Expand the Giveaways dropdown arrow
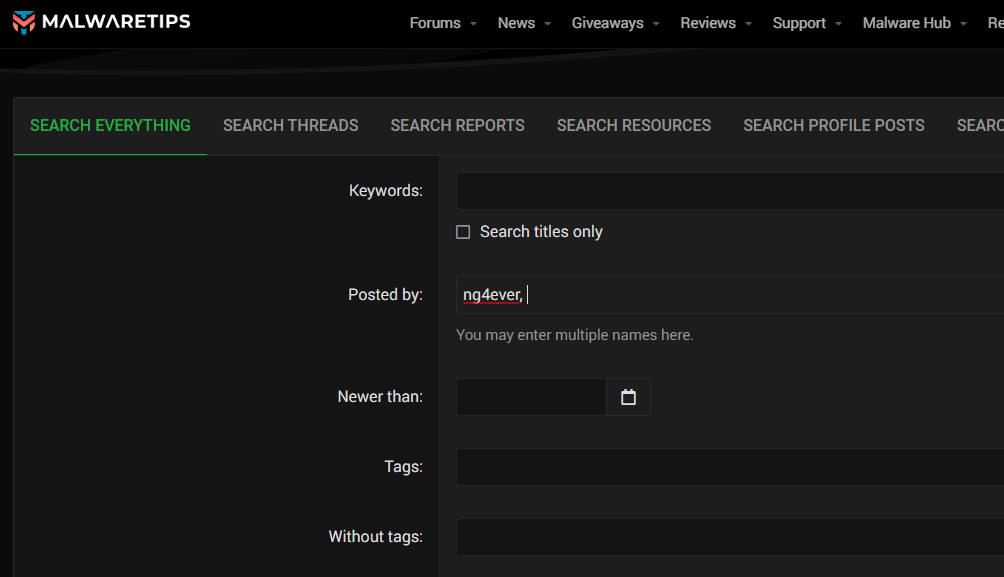This screenshot has width=1004, height=577. [656, 23]
